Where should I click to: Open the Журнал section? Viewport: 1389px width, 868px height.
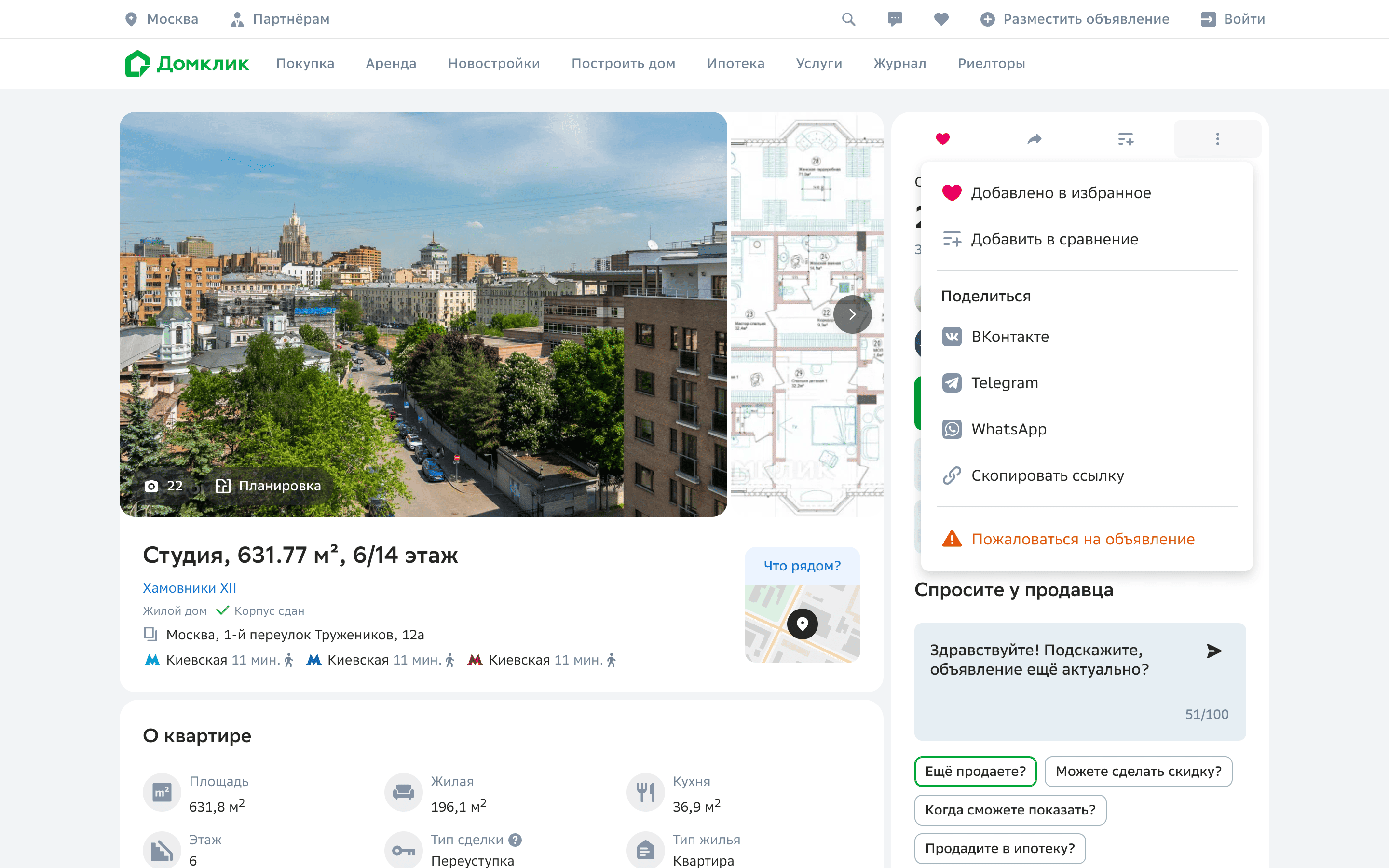[899, 63]
